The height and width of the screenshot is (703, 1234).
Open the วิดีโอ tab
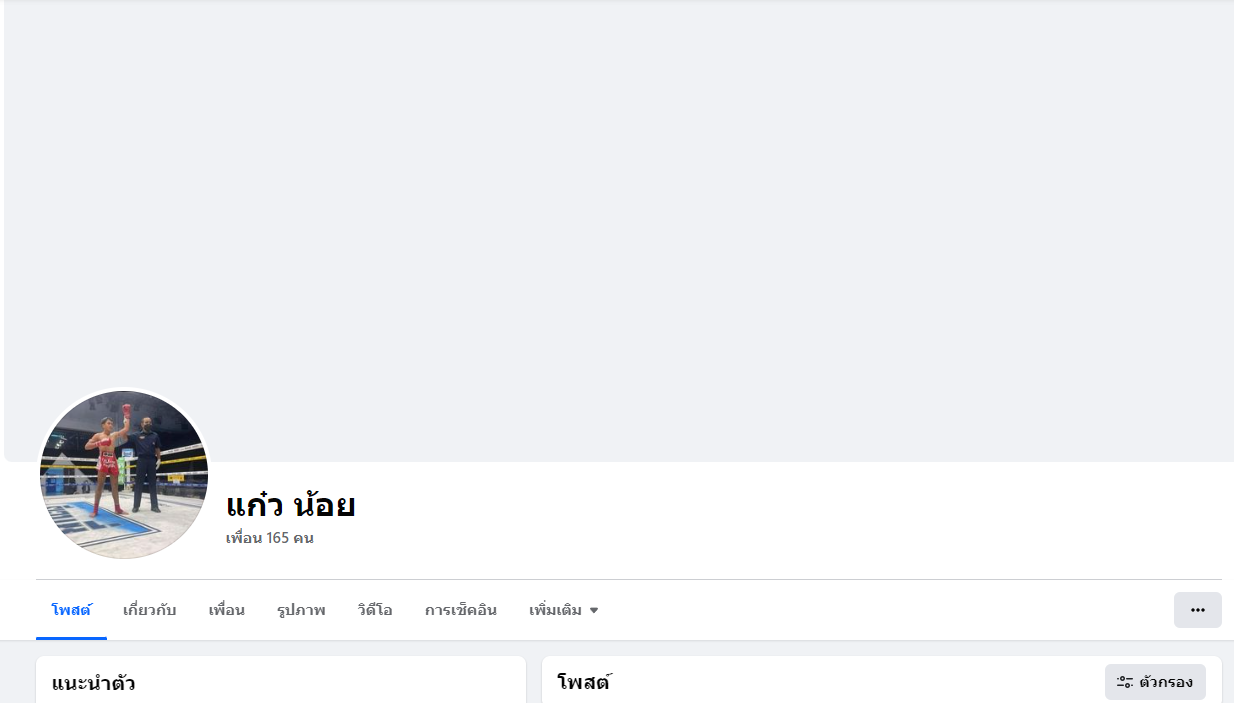pos(375,610)
